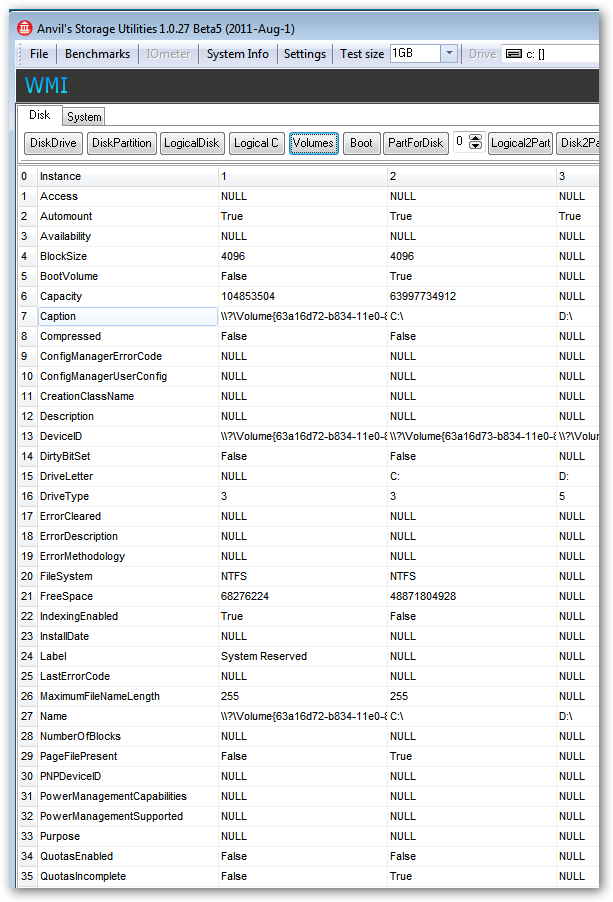The width and height of the screenshot is (613, 902).
Task: Select the Instance header cell
Action: [x=128, y=177]
